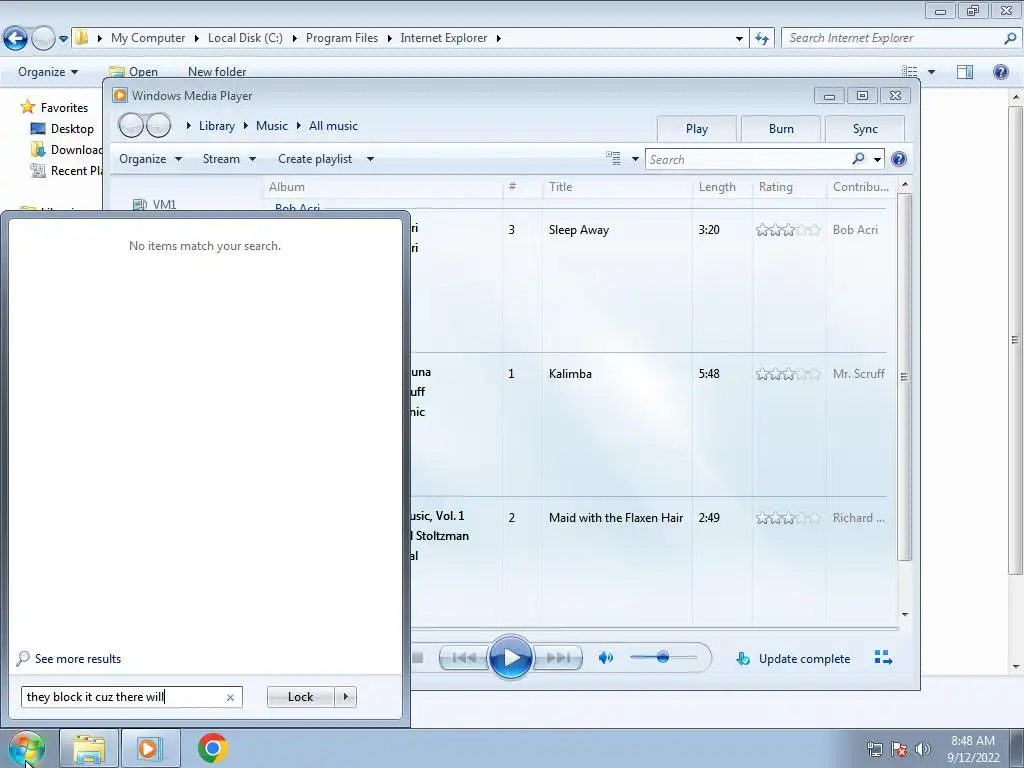This screenshot has width=1024, height=768.
Task: Expand the Explorer view options dropdown arrow
Action: [931, 72]
